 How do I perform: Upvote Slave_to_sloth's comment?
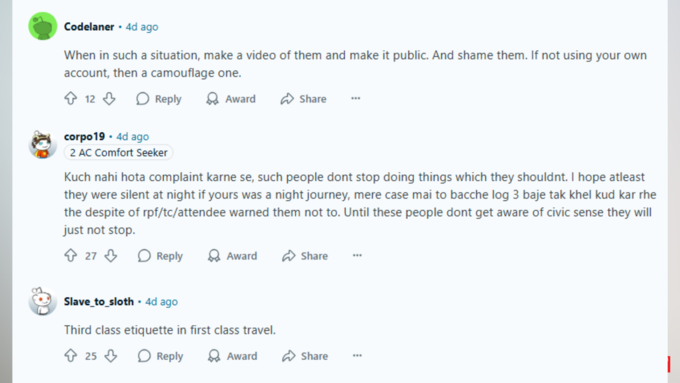[x=71, y=356]
